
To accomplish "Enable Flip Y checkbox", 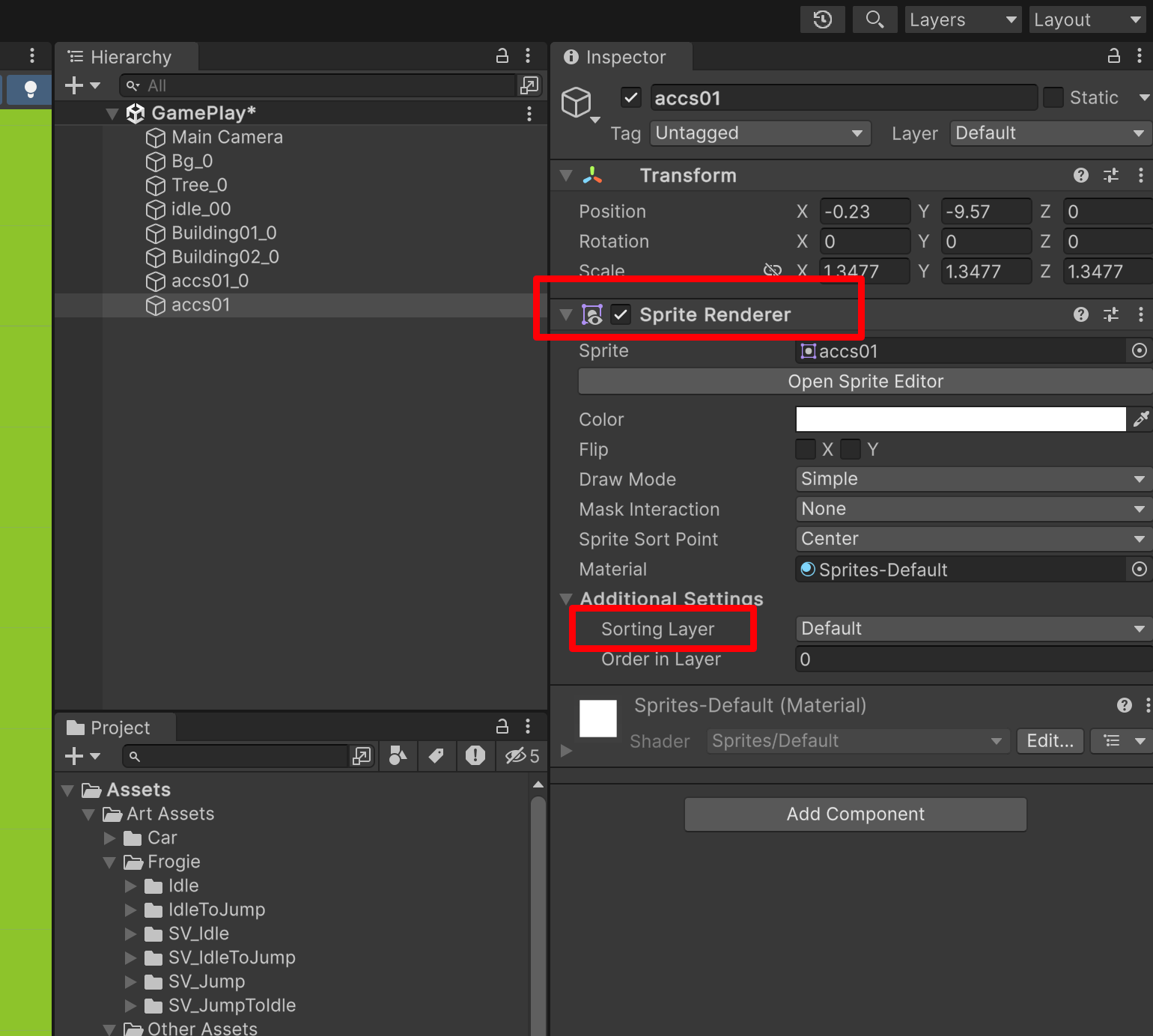I will point(851,449).
